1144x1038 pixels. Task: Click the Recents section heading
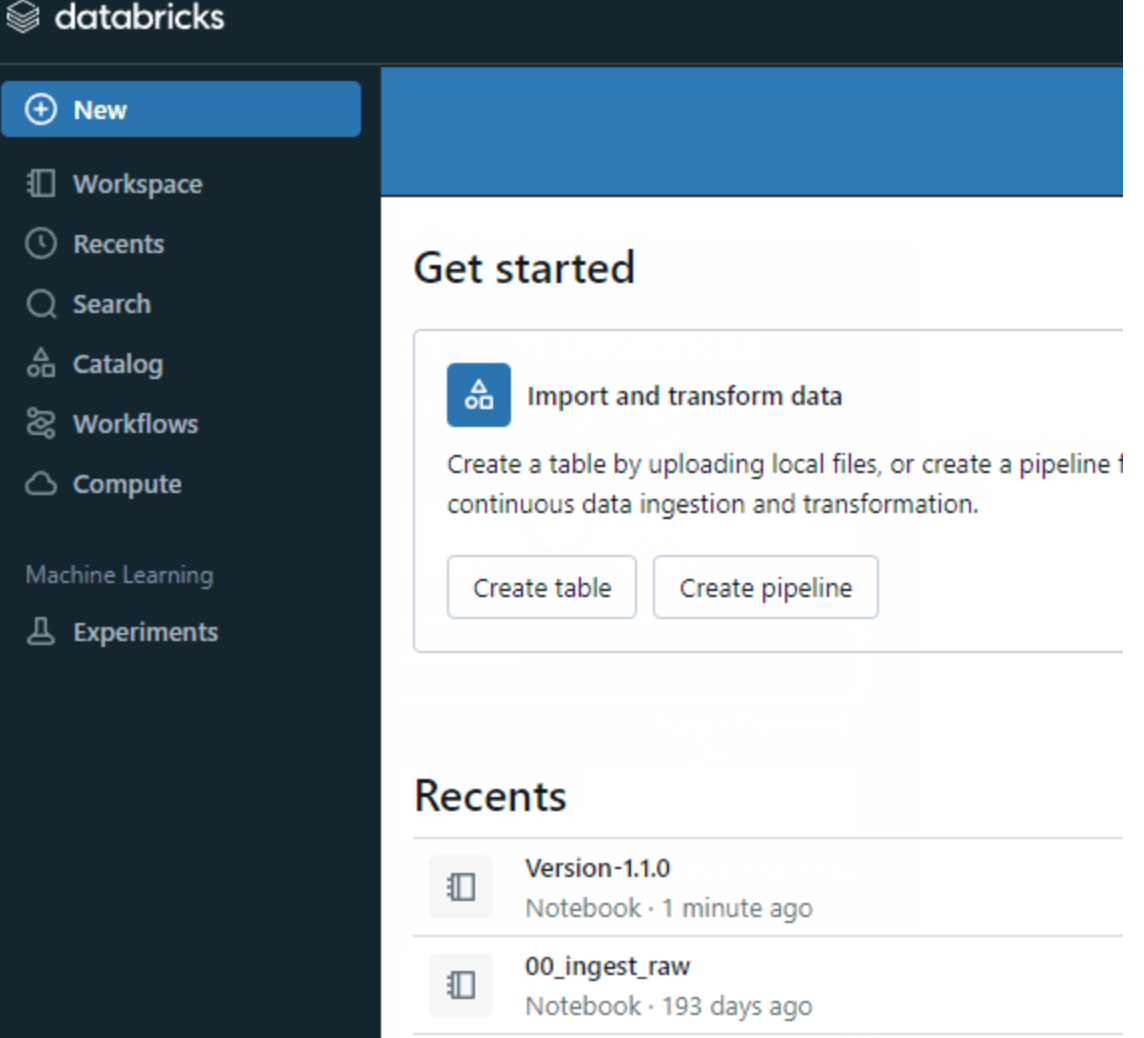(490, 795)
